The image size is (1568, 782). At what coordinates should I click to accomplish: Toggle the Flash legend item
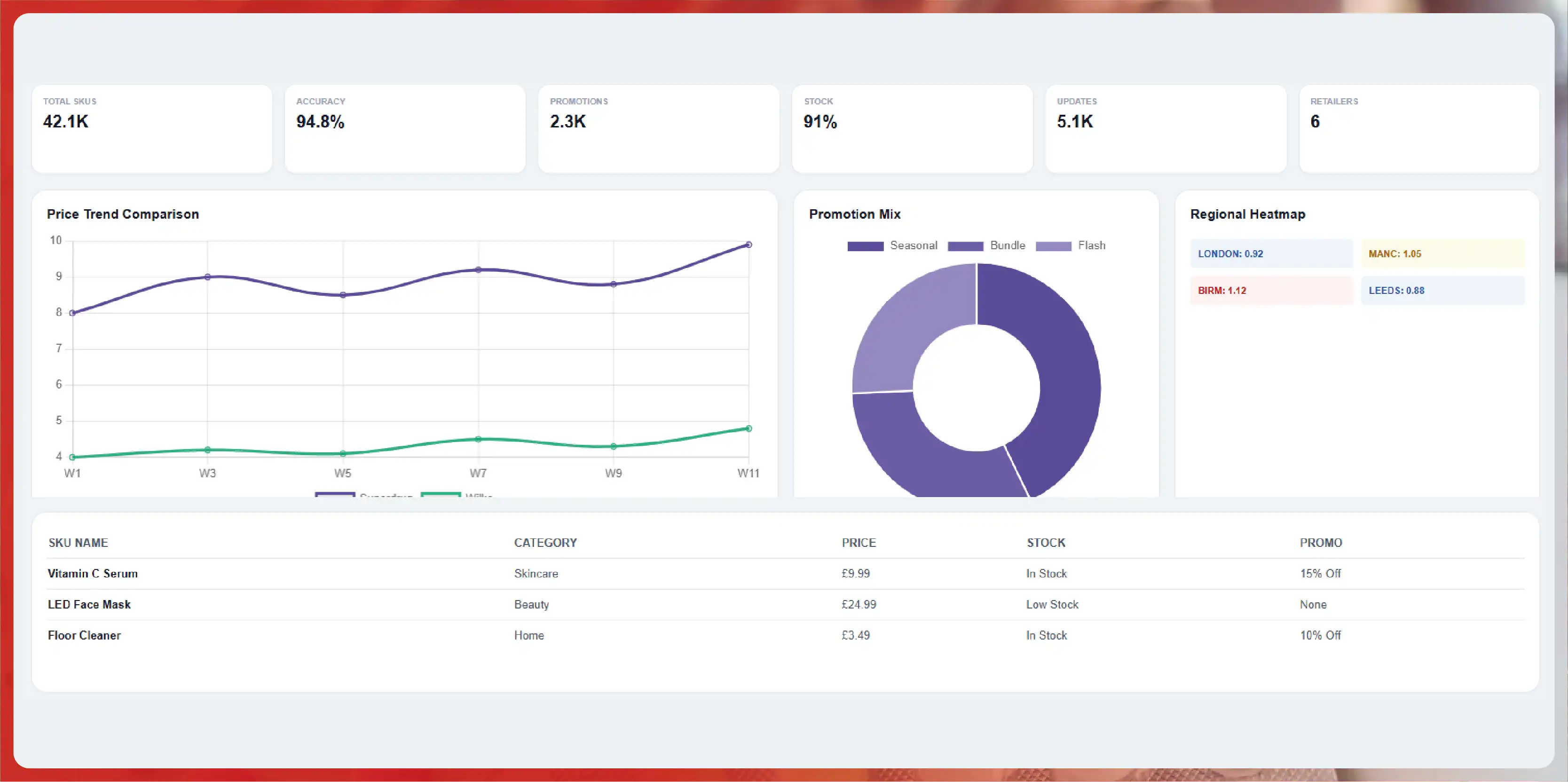click(x=1071, y=246)
